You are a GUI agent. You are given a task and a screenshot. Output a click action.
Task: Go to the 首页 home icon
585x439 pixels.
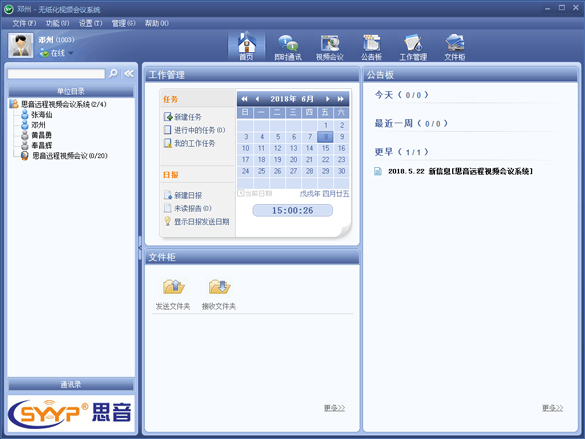click(x=246, y=47)
